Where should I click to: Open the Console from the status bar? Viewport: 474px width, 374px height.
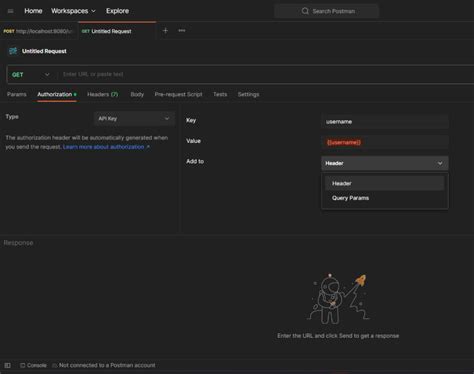[x=33, y=365]
